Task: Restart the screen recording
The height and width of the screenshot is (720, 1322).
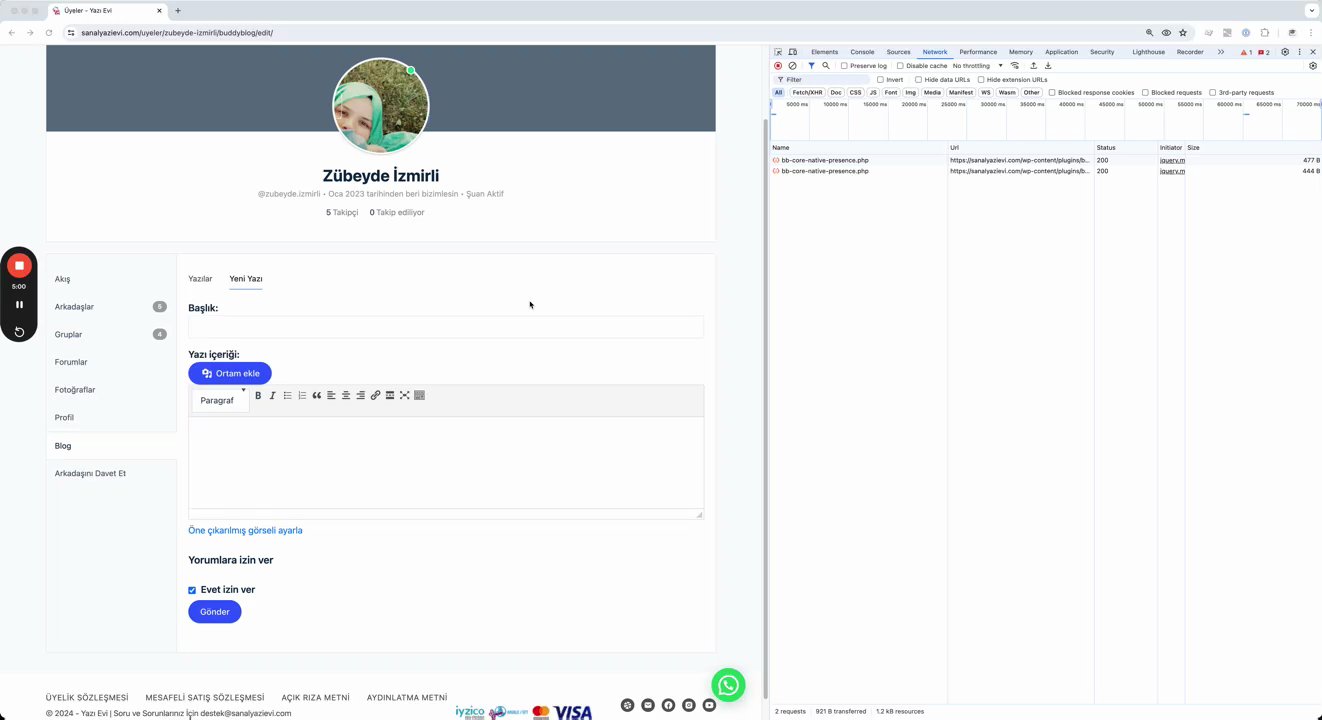Action: click(x=19, y=331)
